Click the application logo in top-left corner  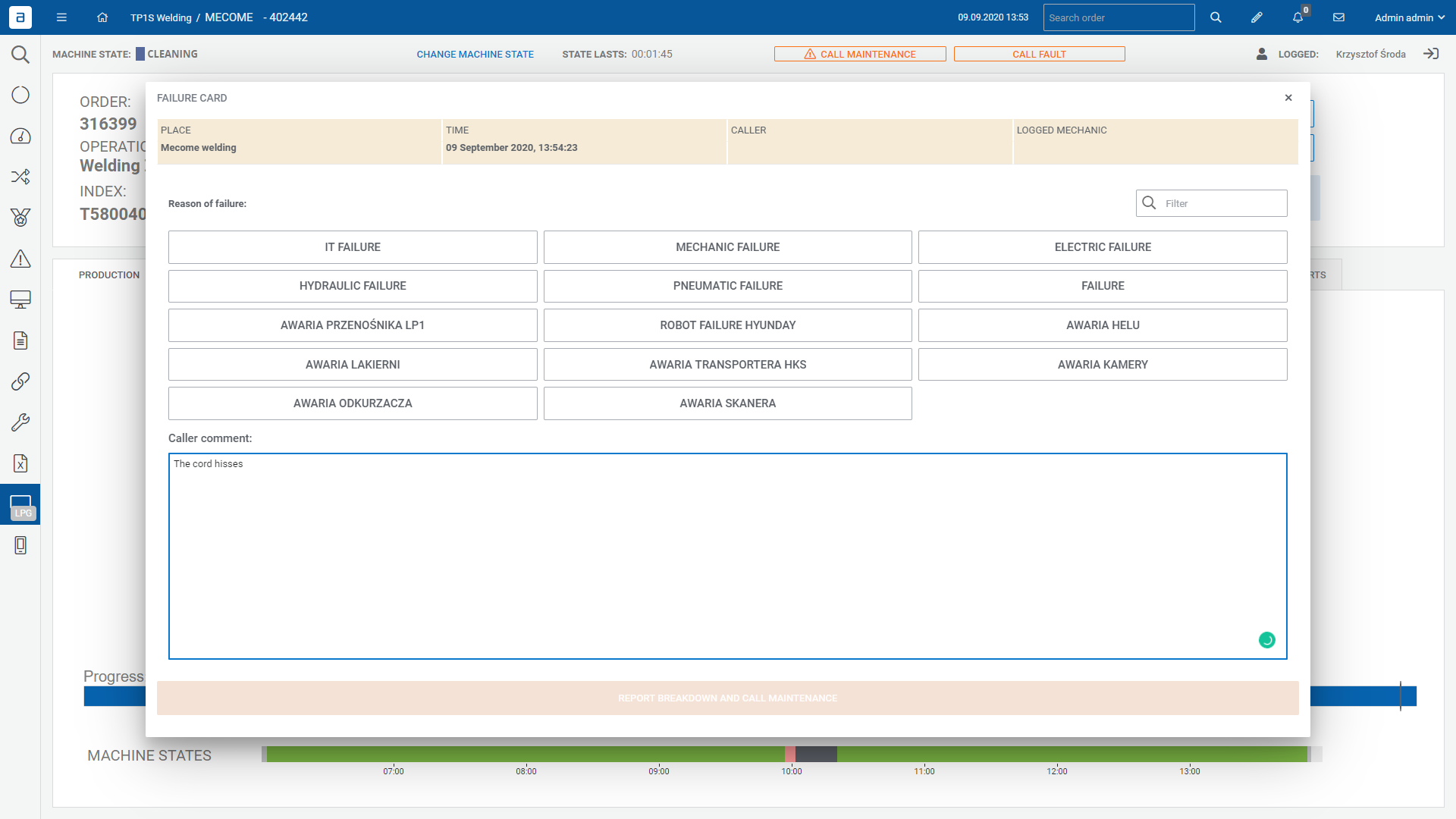(x=20, y=17)
